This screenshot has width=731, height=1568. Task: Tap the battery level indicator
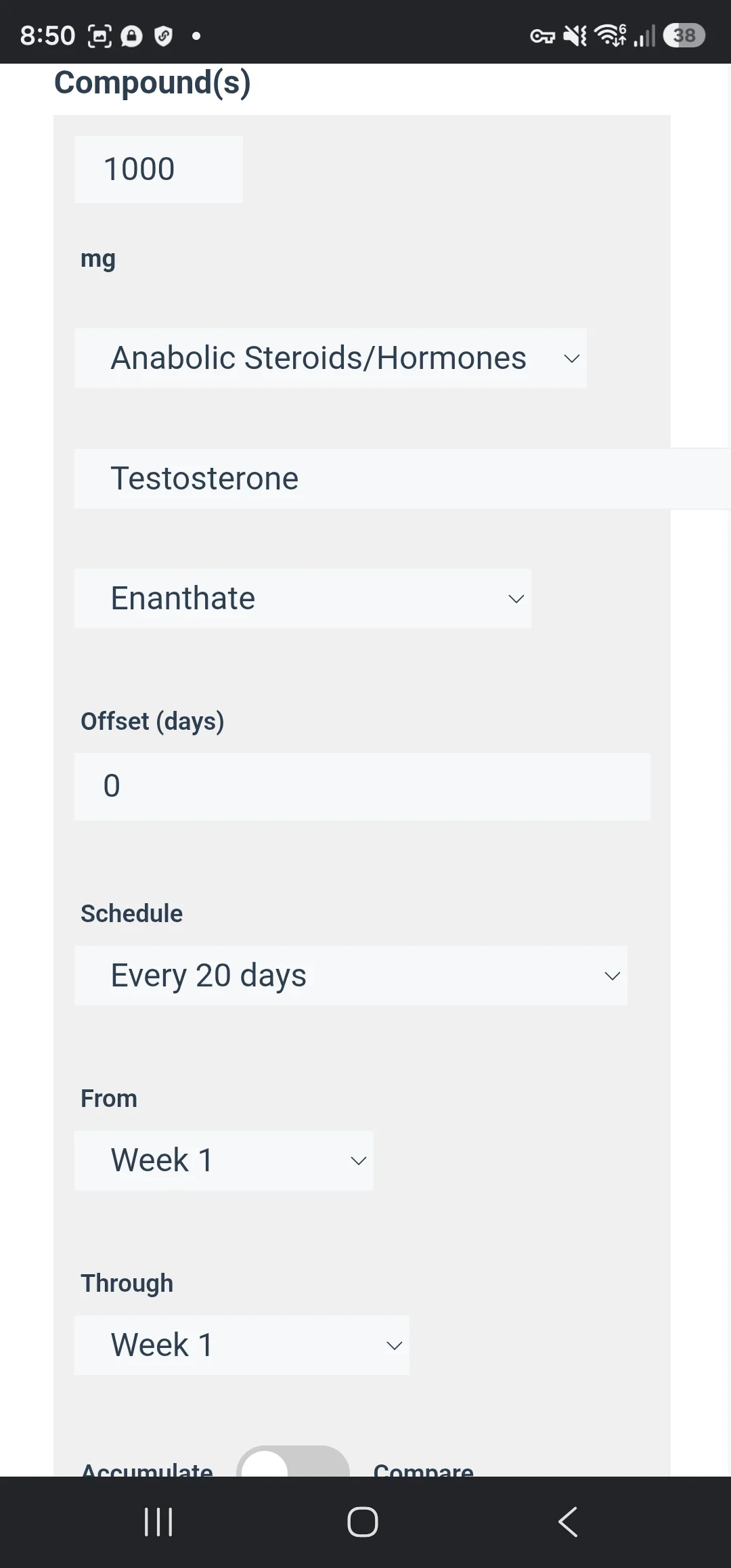coord(684,35)
